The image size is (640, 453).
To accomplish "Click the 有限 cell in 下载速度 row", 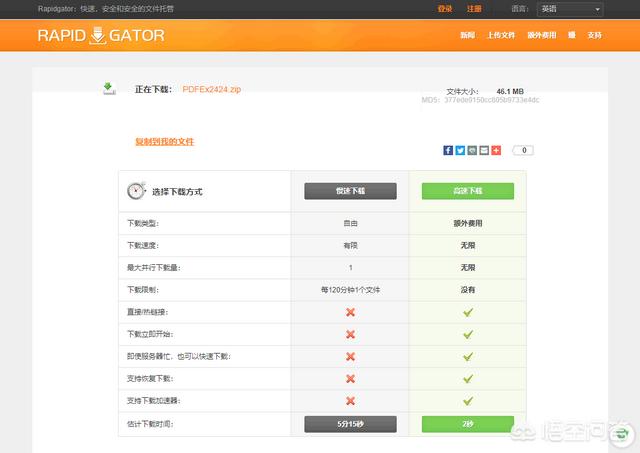I will (x=350, y=245).
